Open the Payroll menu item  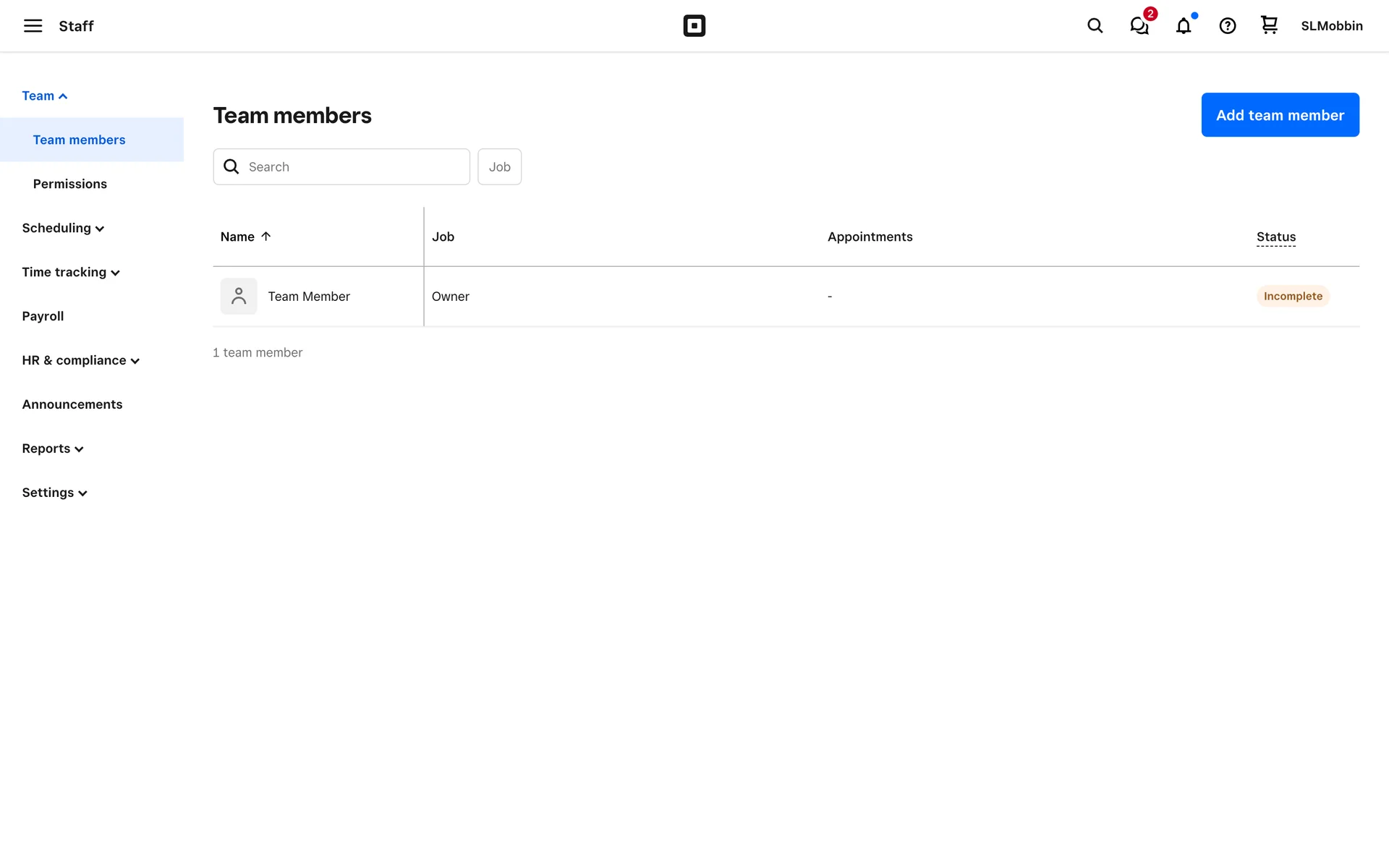tap(43, 316)
